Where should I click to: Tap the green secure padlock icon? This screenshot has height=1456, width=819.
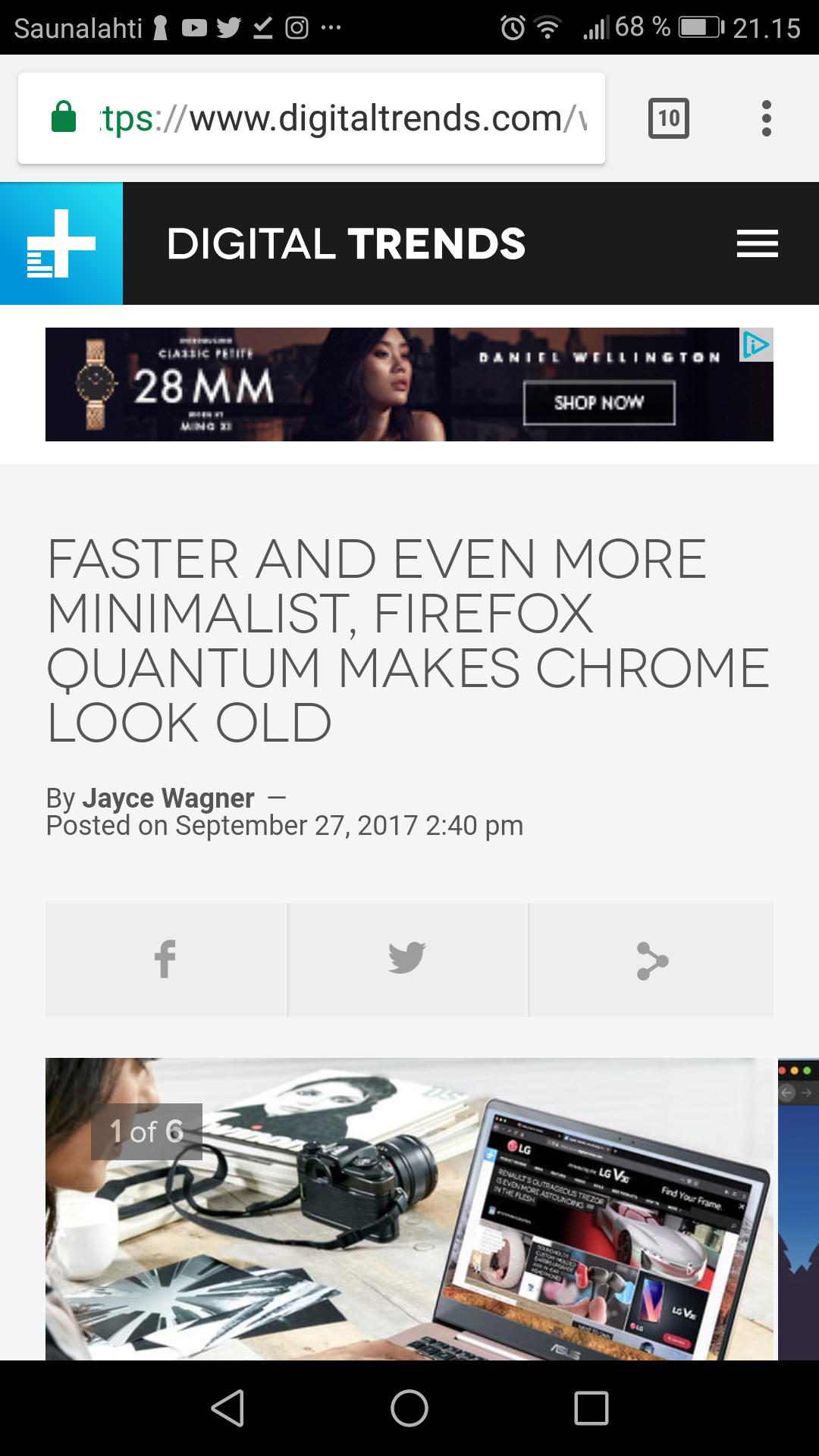64,118
